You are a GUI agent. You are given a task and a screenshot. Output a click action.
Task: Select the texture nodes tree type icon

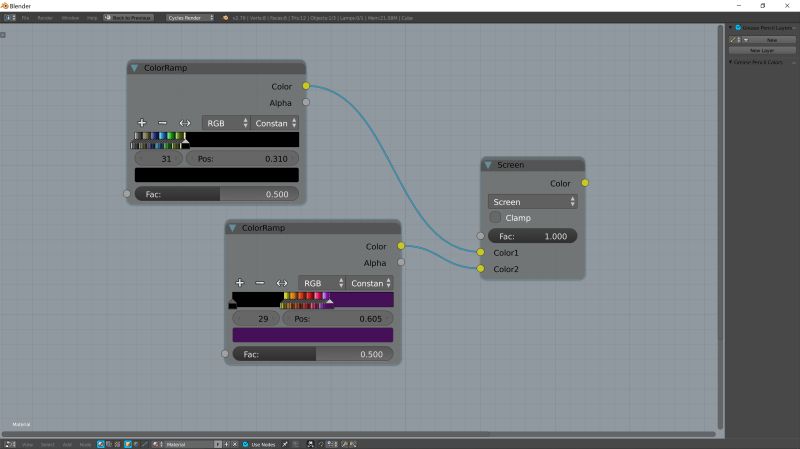(117, 444)
